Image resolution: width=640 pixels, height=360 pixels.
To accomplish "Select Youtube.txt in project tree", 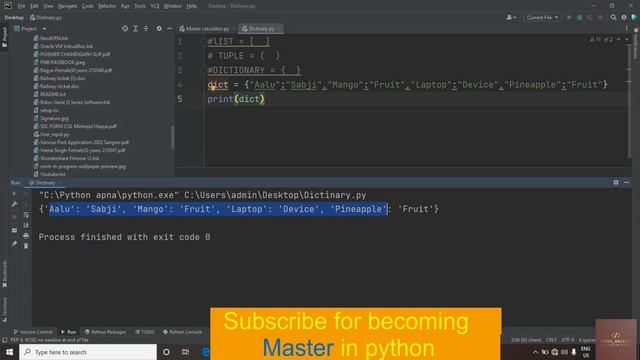I will pos(49,174).
